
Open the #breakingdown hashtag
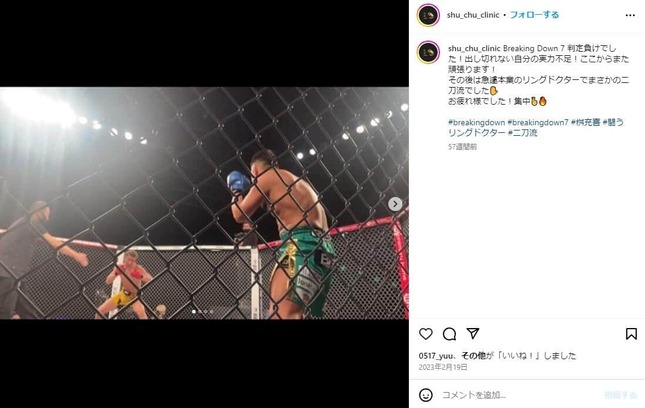click(x=476, y=123)
